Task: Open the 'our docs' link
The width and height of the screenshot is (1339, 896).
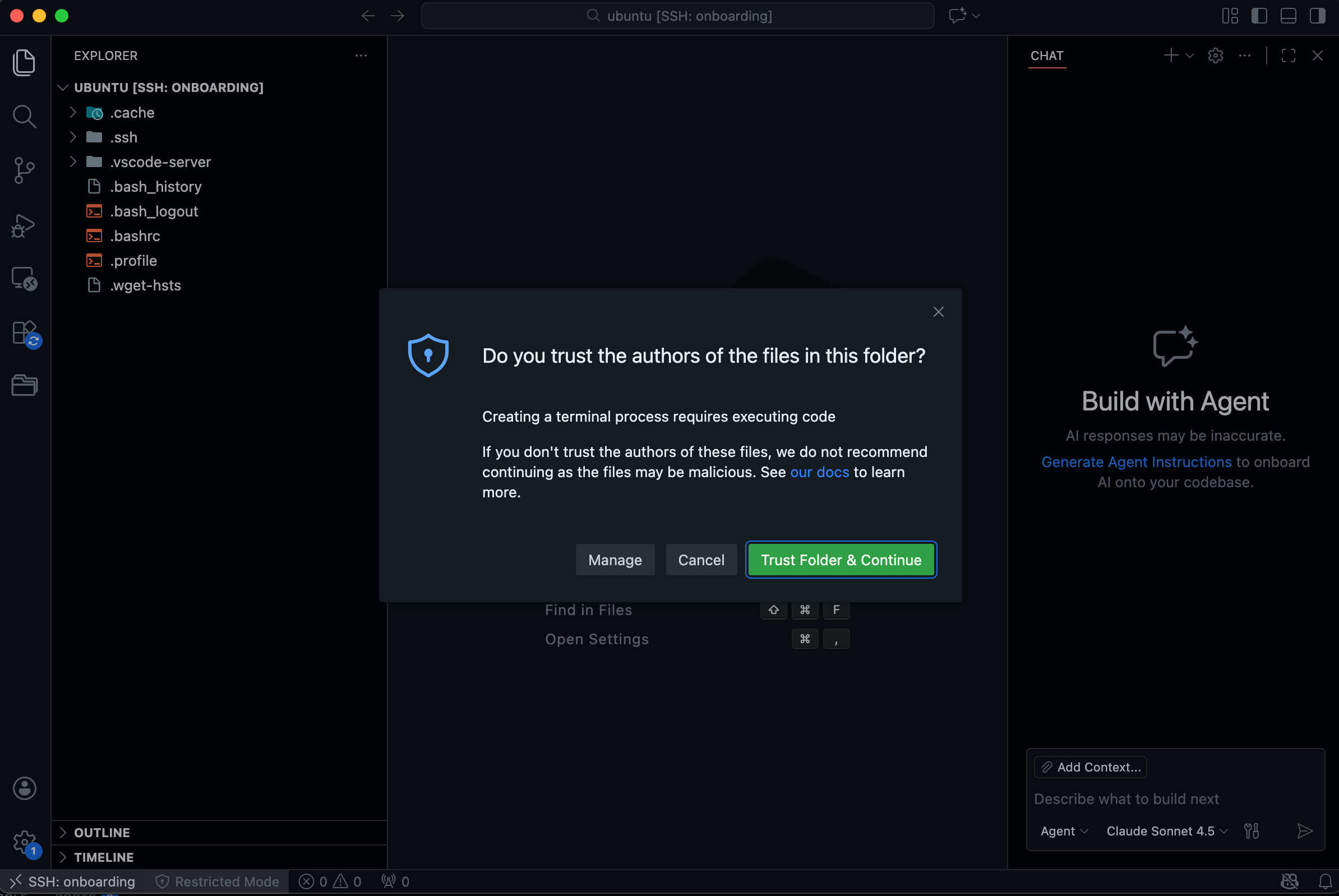Action: (x=819, y=472)
